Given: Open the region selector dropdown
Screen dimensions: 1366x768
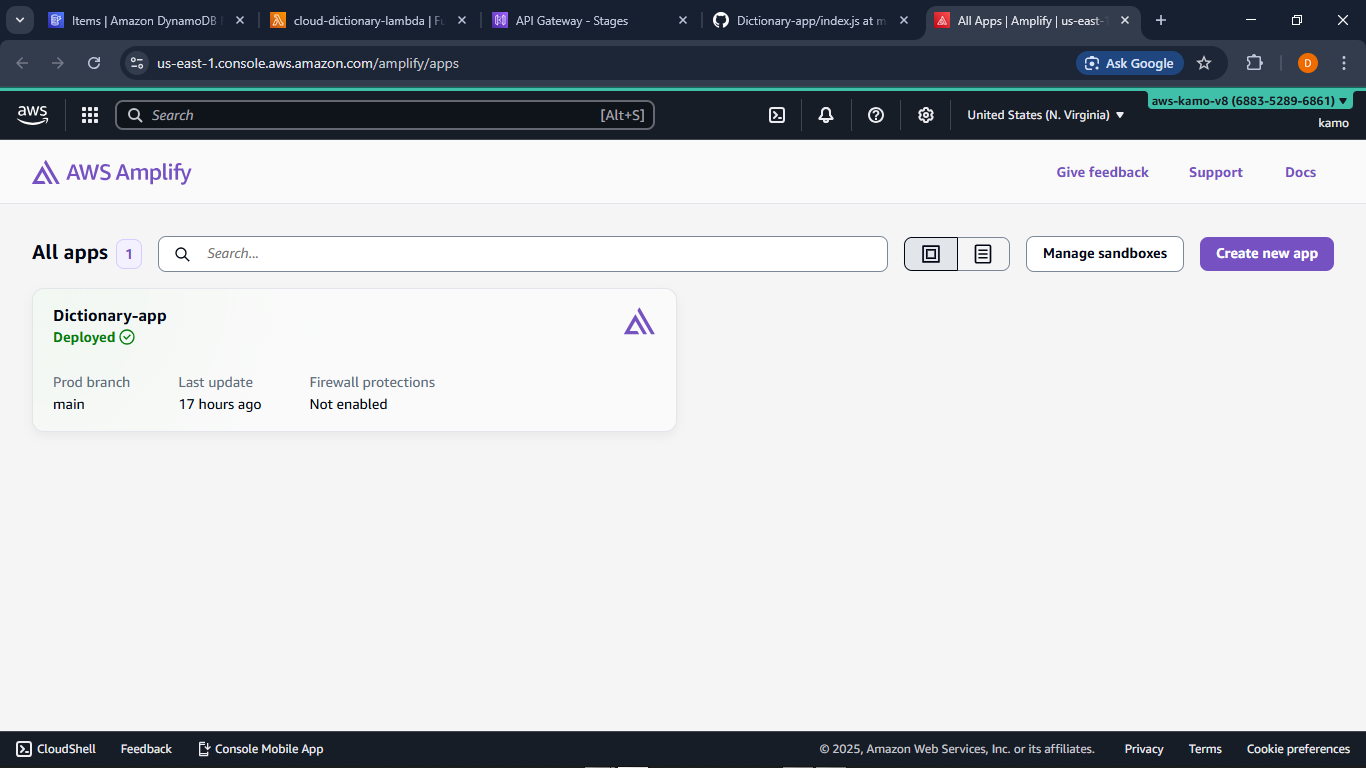Looking at the screenshot, I should point(1044,115).
